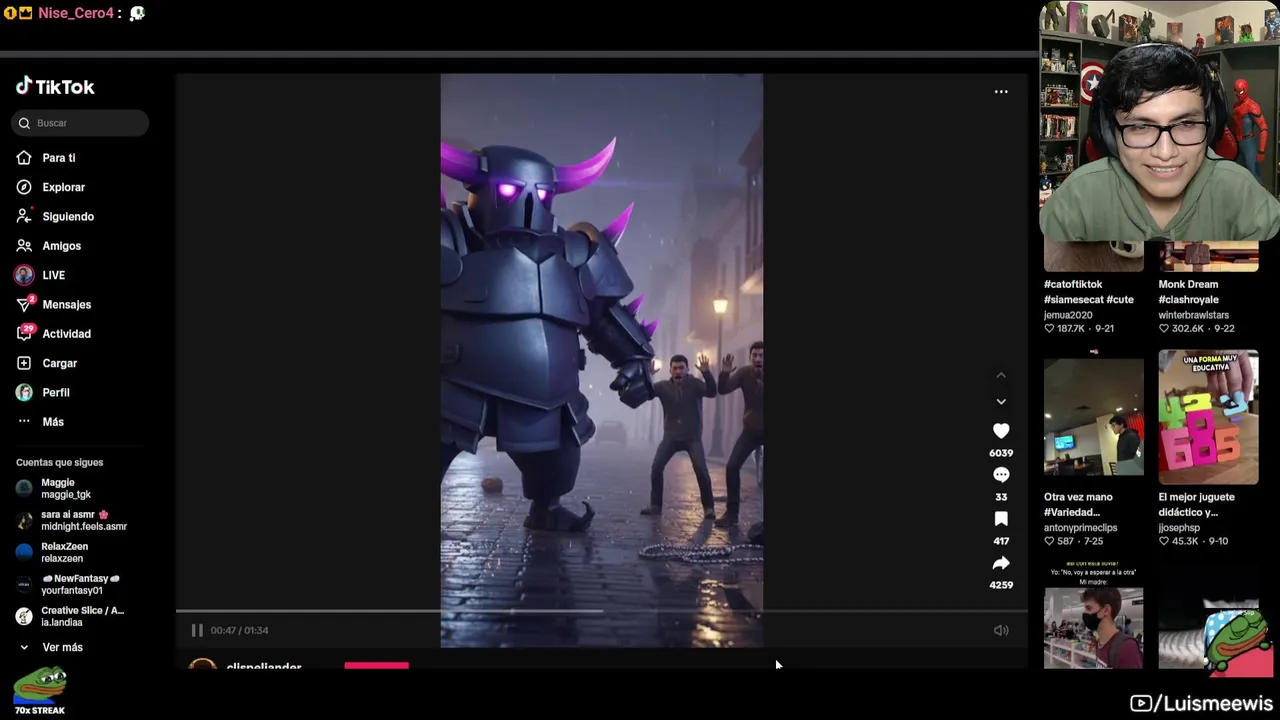Open followed account Maggie maggie_tgk
The image size is (1280, 720).
tap(66, 488)
